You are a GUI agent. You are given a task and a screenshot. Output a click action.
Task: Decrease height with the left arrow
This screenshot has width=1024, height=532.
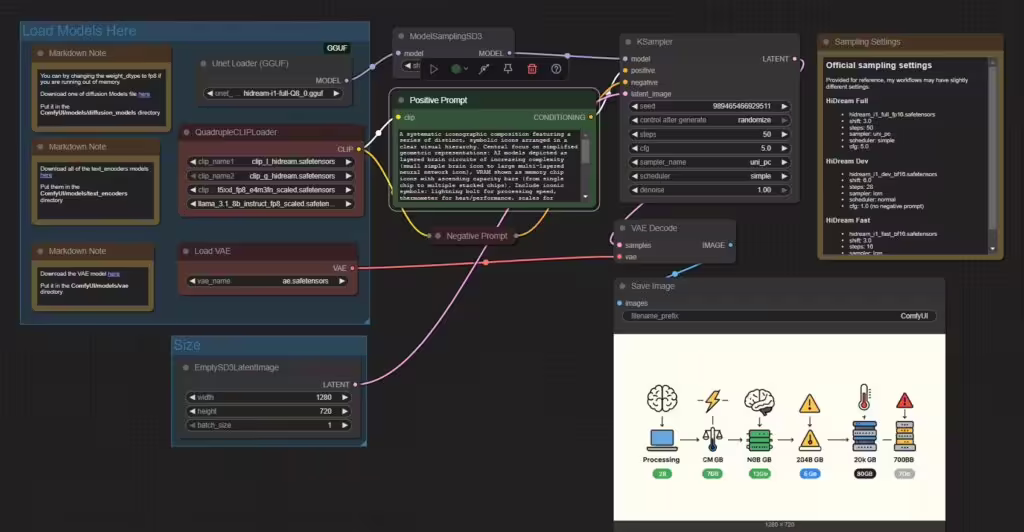tap(192, 411)
